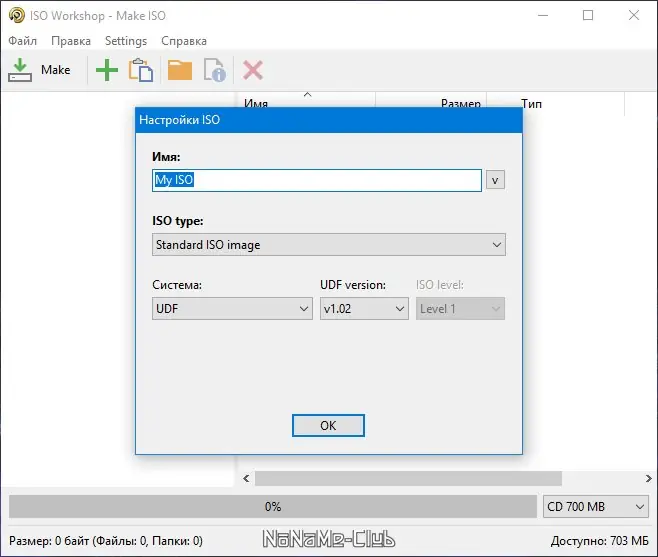658x557 pixels.
Task: Click the Make ISO toolbar button
Action: [40, 70]
